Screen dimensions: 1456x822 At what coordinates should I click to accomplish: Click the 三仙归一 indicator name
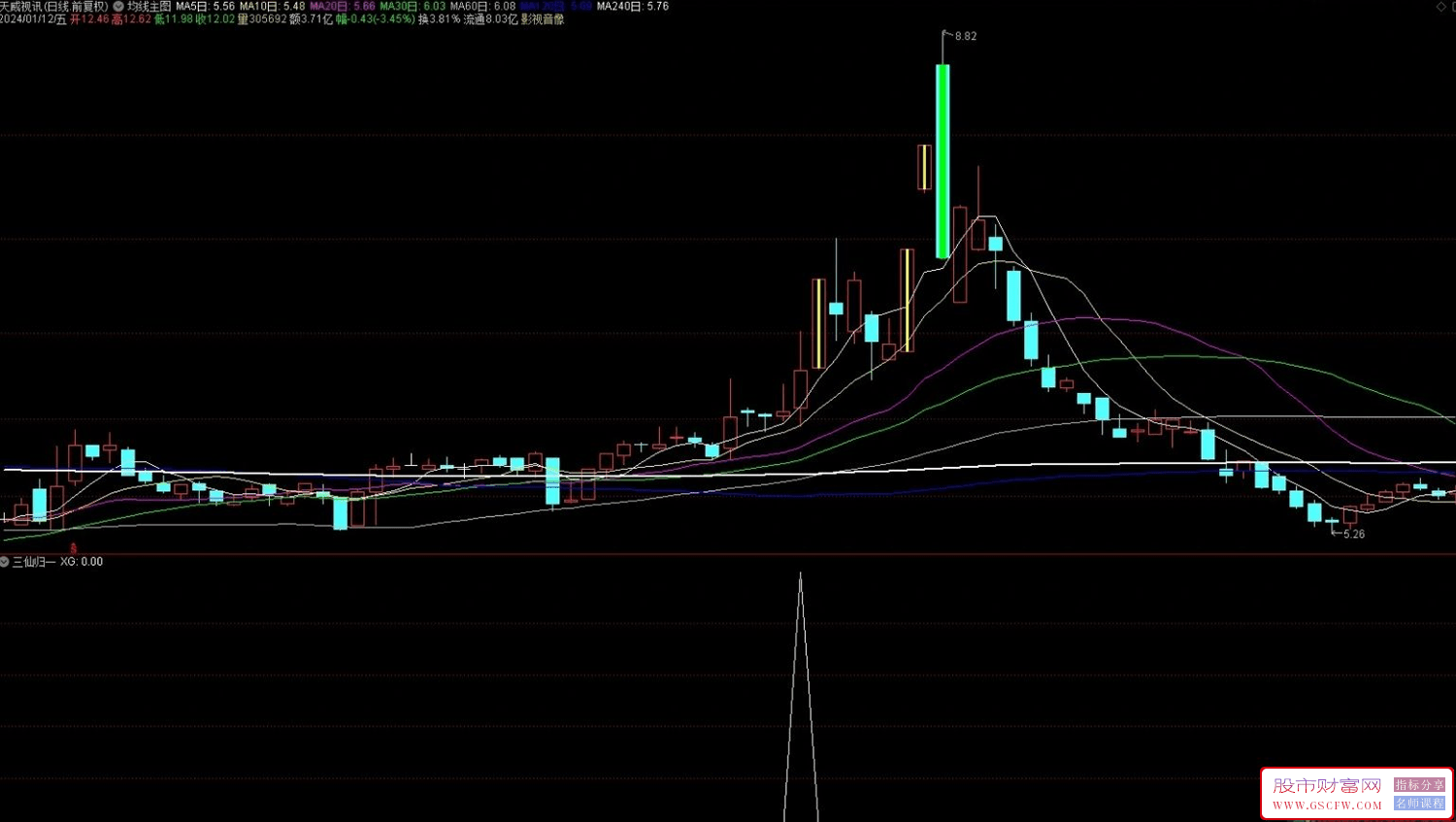pos(34,562)
